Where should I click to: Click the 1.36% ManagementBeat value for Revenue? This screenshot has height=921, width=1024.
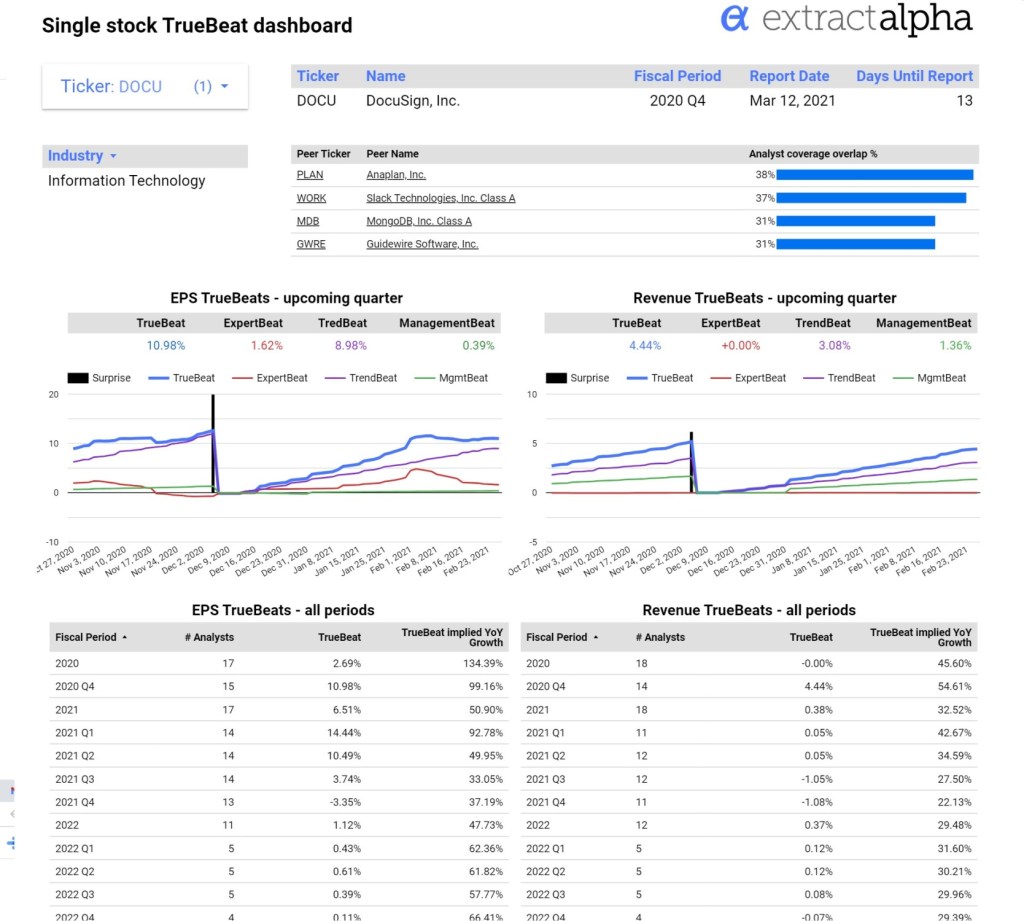[955, 346]
